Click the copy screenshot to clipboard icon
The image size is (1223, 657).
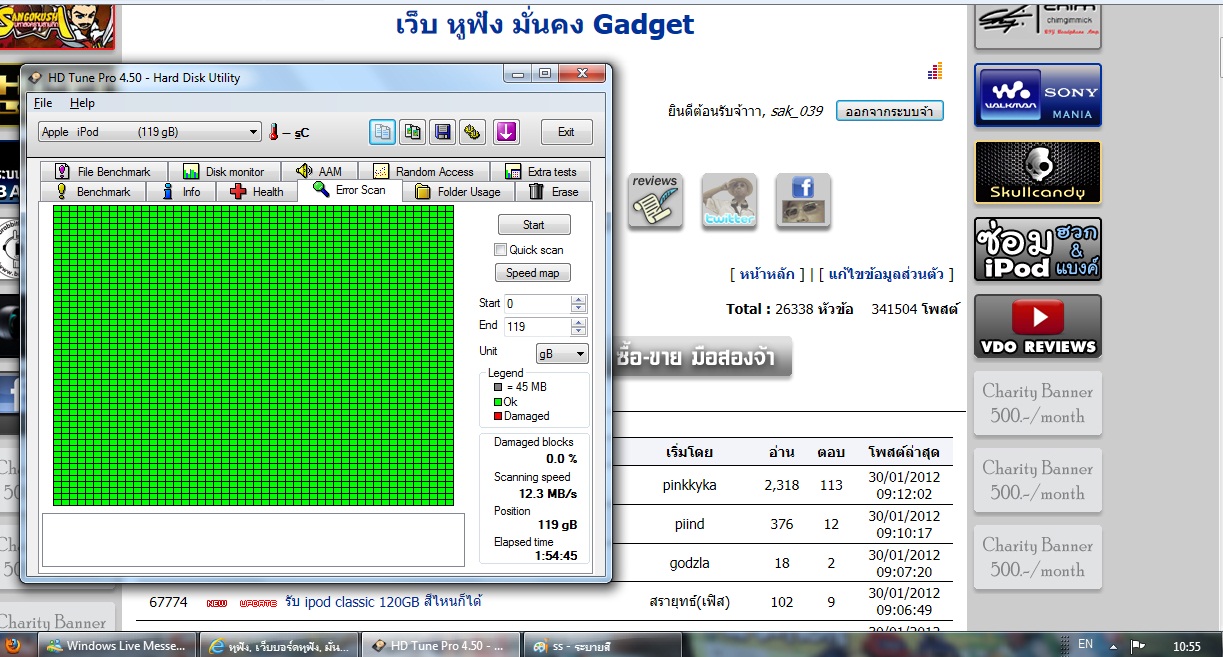(411, 132)
